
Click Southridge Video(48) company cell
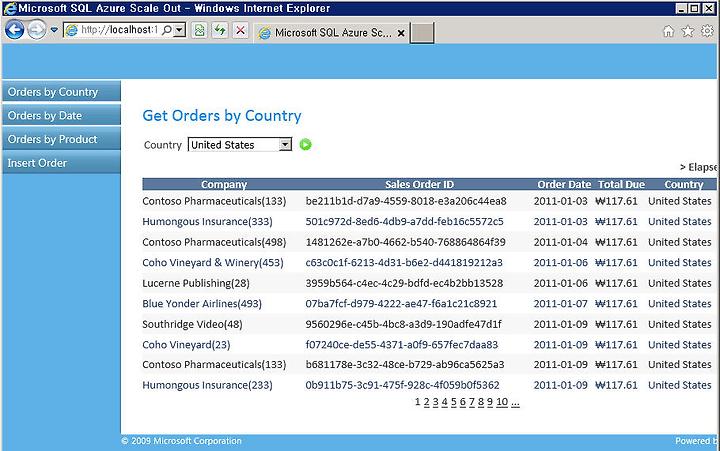[192, 324]
